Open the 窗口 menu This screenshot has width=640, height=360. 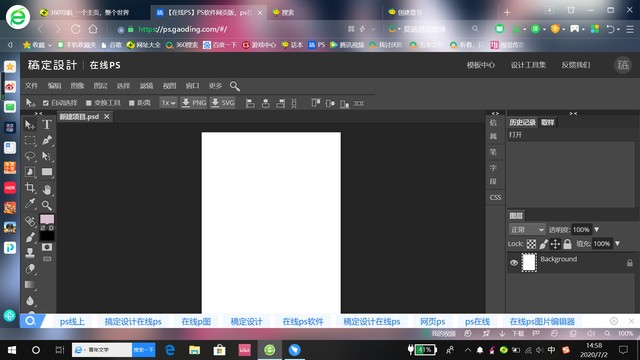(192, 86)
